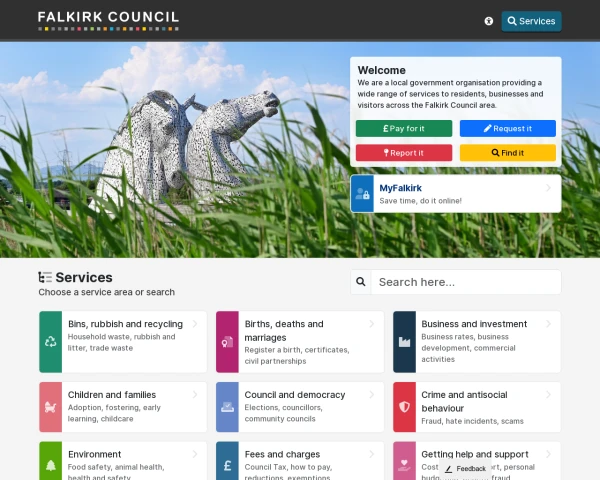Open Council and democracy

point(295,395)
